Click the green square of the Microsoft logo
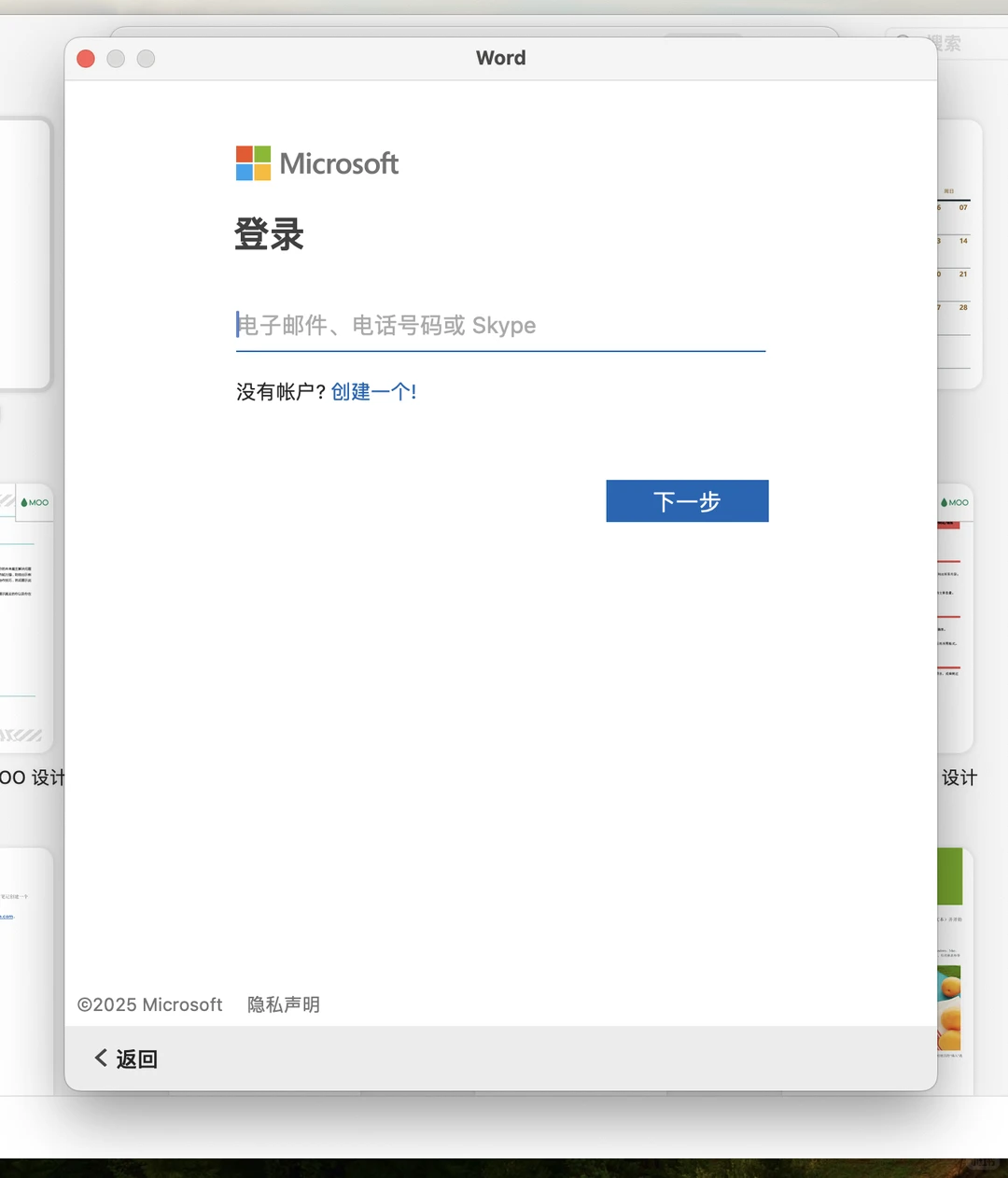The width and height of the screenshot is (1008, 1178). pyautogui.click(x=261, y=153)
